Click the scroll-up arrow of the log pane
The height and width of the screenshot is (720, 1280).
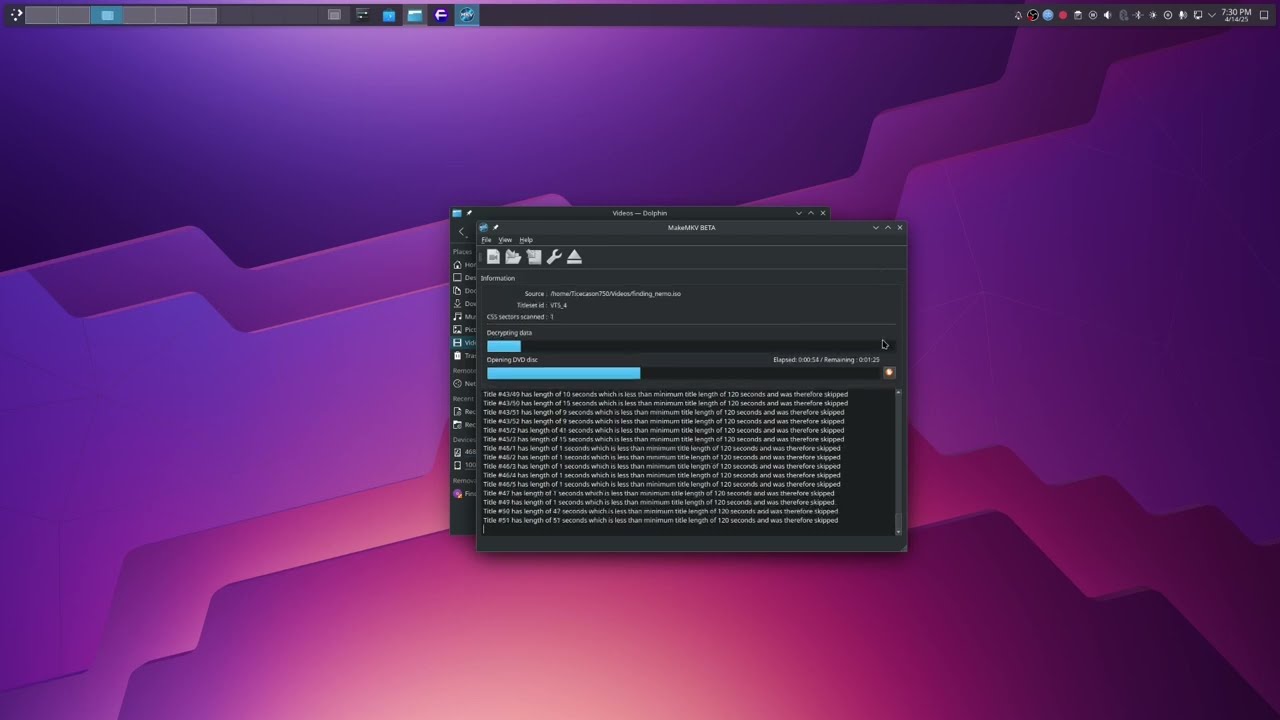click(x=898, y=392)
